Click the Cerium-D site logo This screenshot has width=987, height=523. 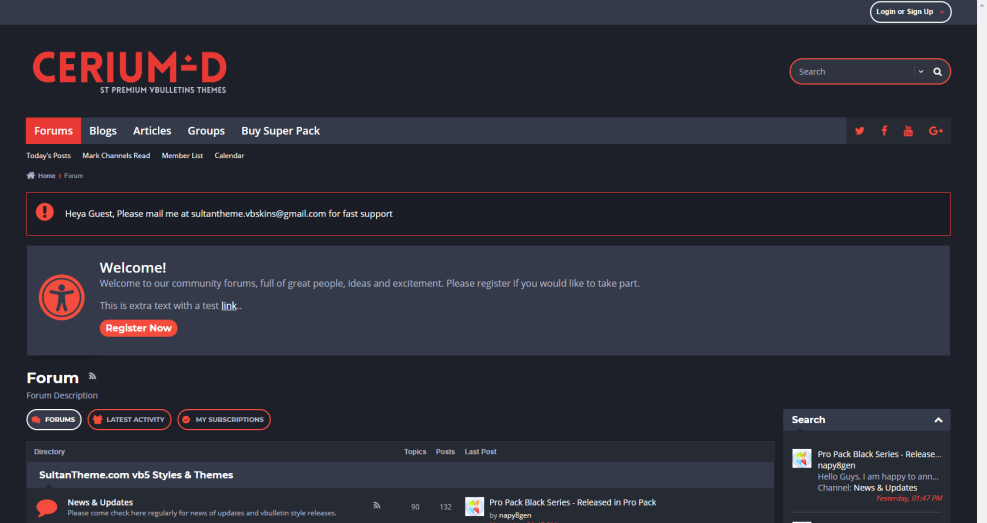pyautogui.click(x=130, y=71)
